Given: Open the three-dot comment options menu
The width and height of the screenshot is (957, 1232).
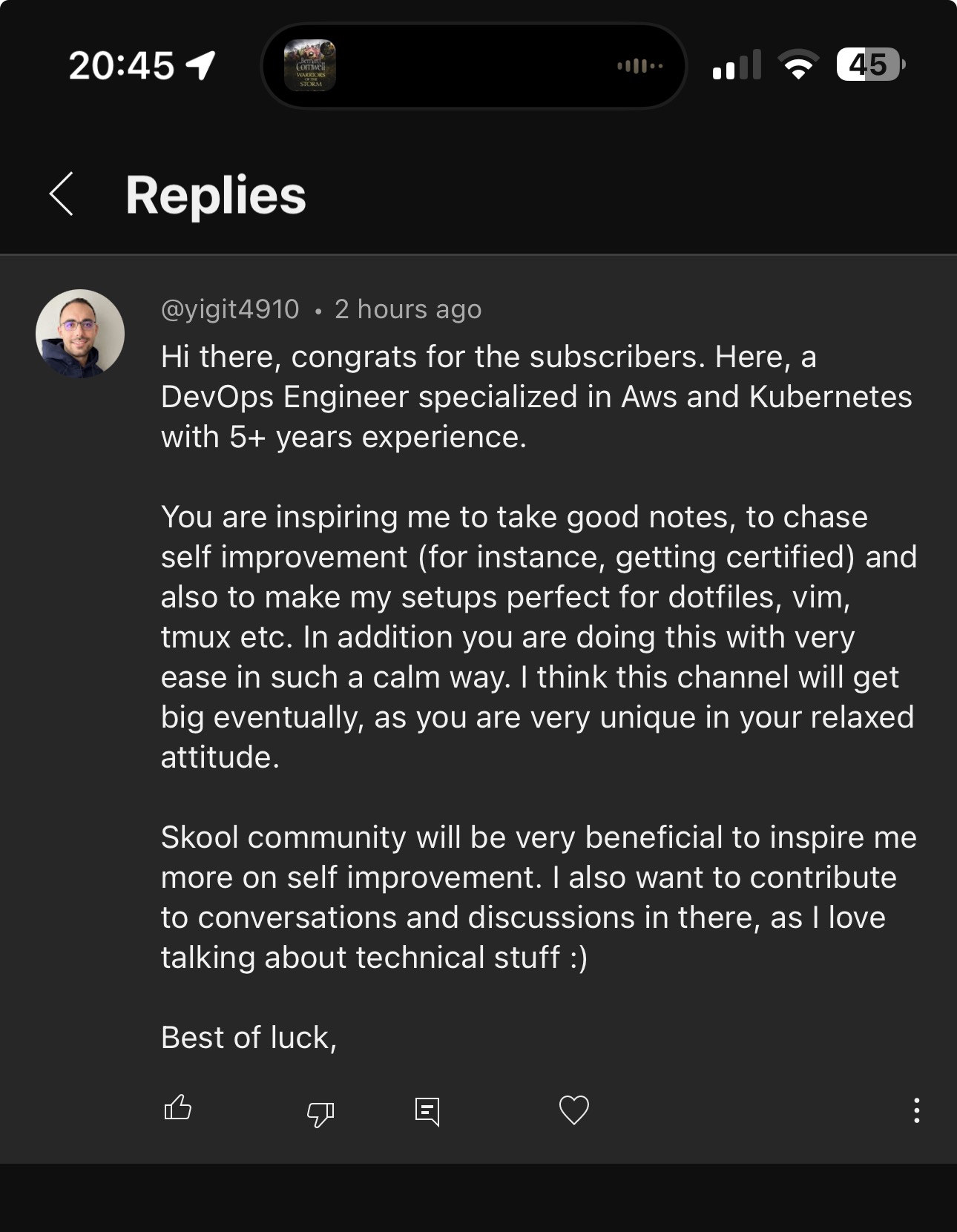Looking at the screenshot, I should 917,1110.
